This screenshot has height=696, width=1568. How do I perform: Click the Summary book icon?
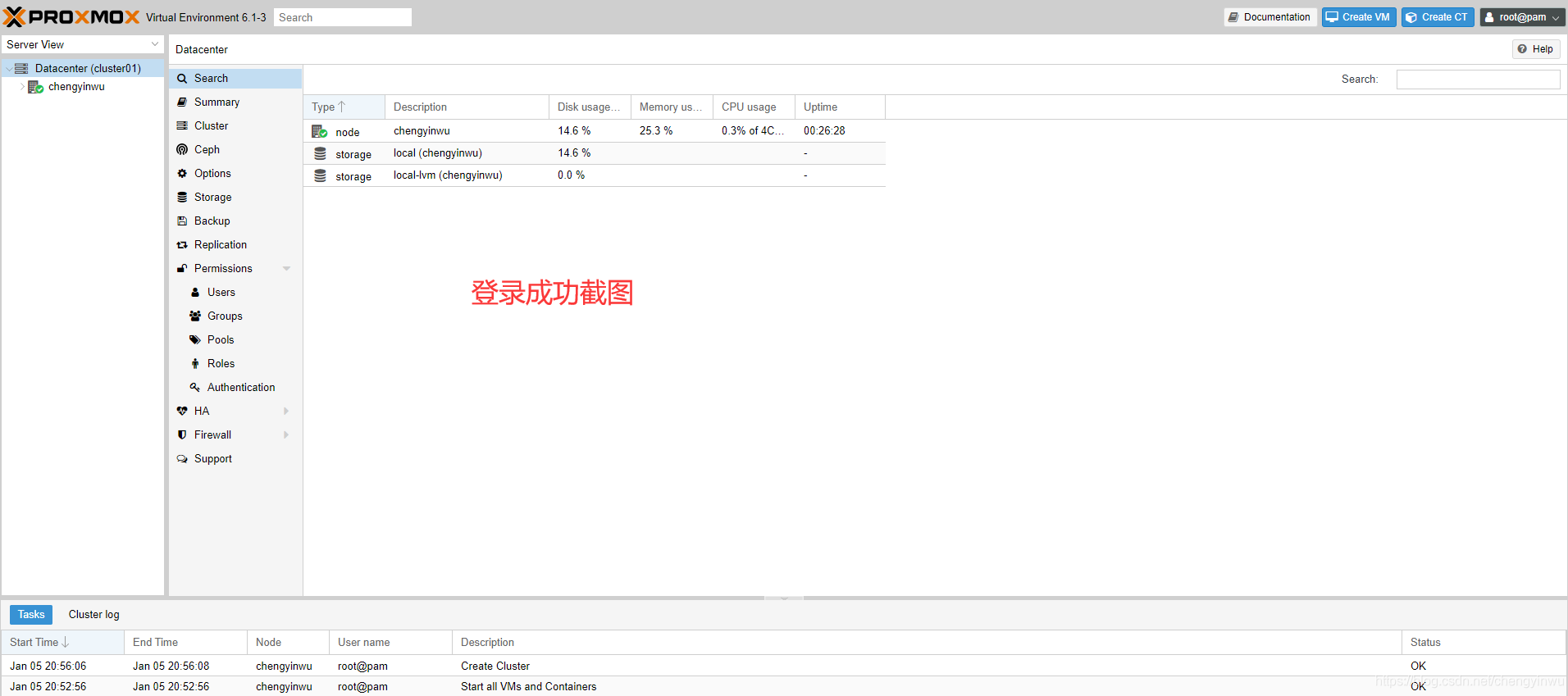tap(182, 102)
